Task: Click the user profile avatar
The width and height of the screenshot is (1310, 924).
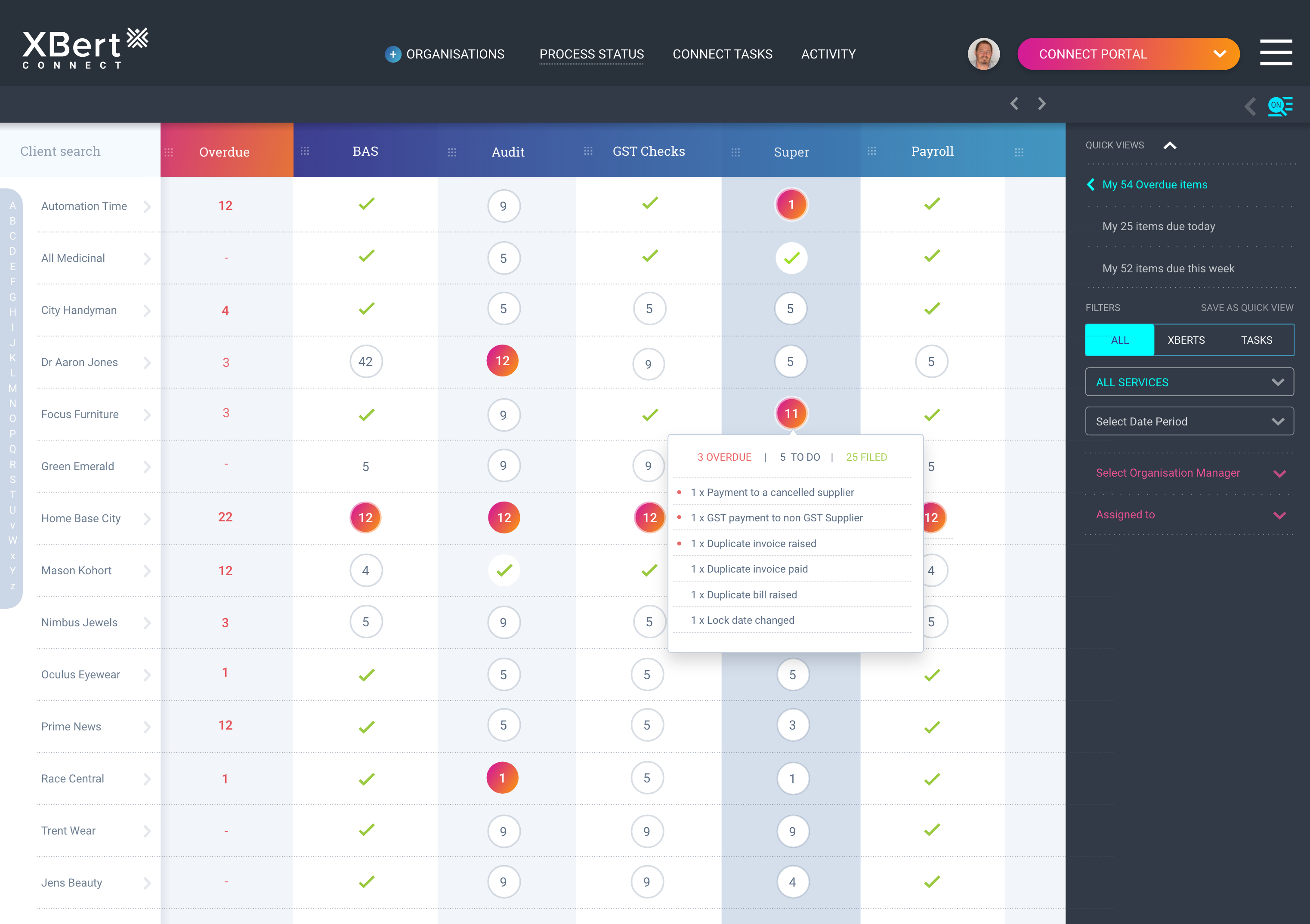Action: point(983,54)
